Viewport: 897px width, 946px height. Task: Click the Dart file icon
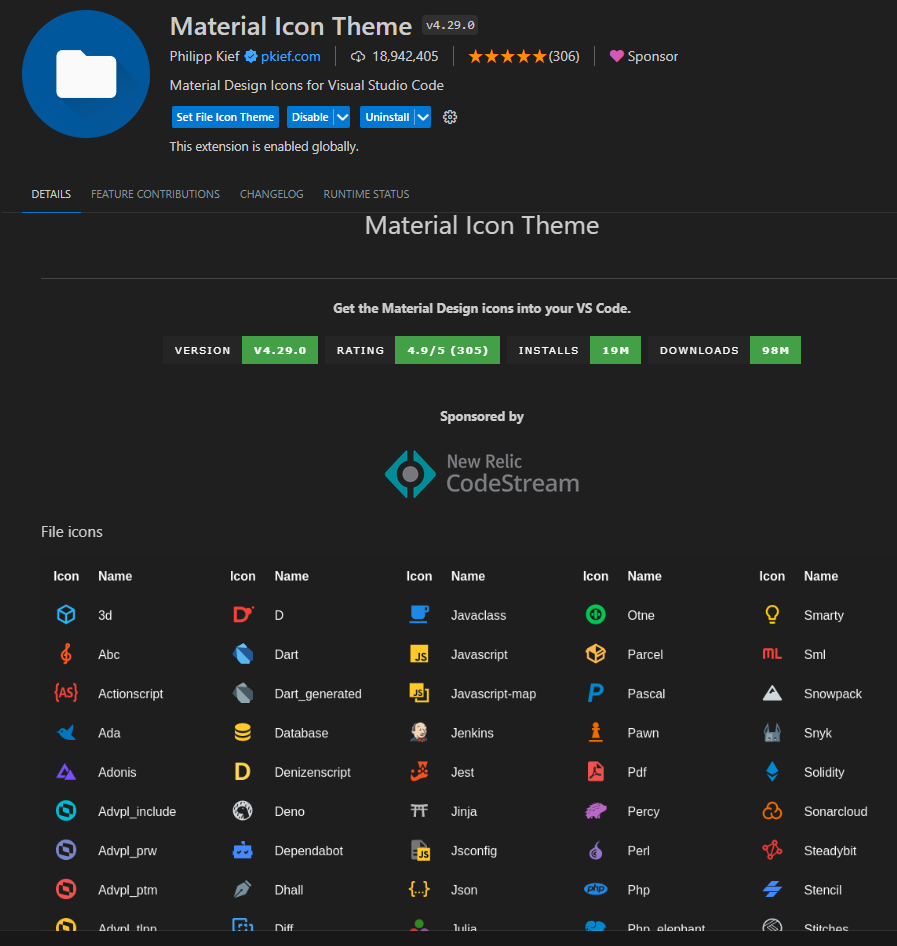pos(242,654)
